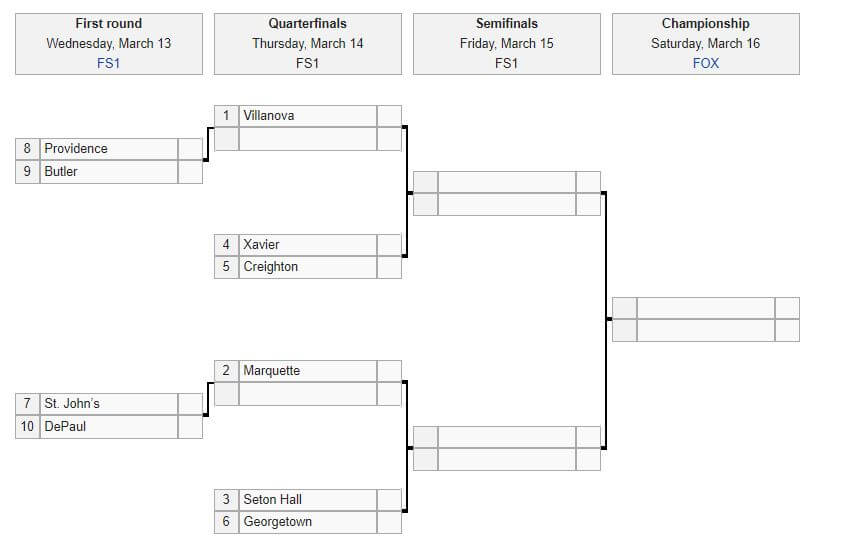The width and height of the screenshot is (861, 547).
Task: Click the score box next to Georgetown
Action: click(389, 522)
